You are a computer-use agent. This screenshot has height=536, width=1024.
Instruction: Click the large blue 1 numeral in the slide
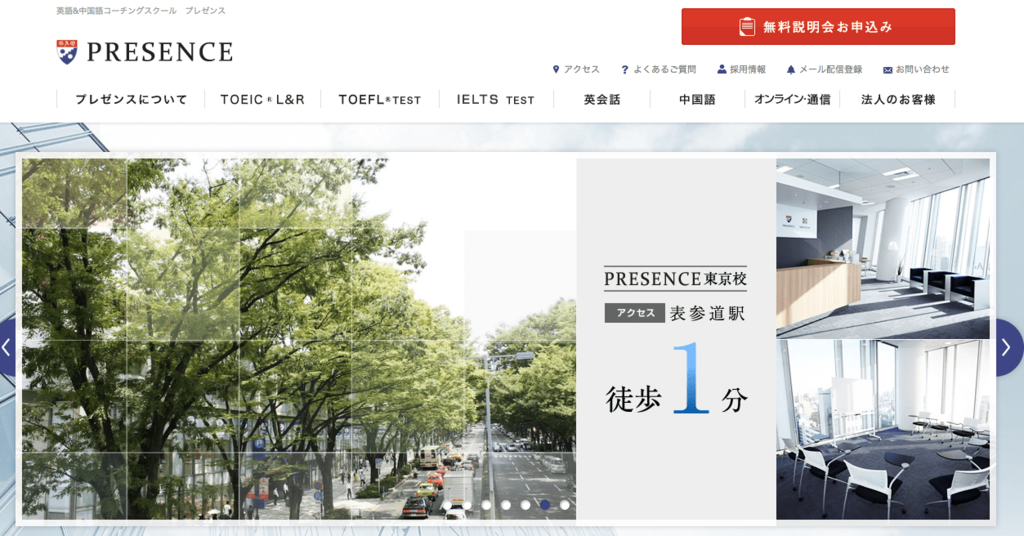tap(690, 379)
